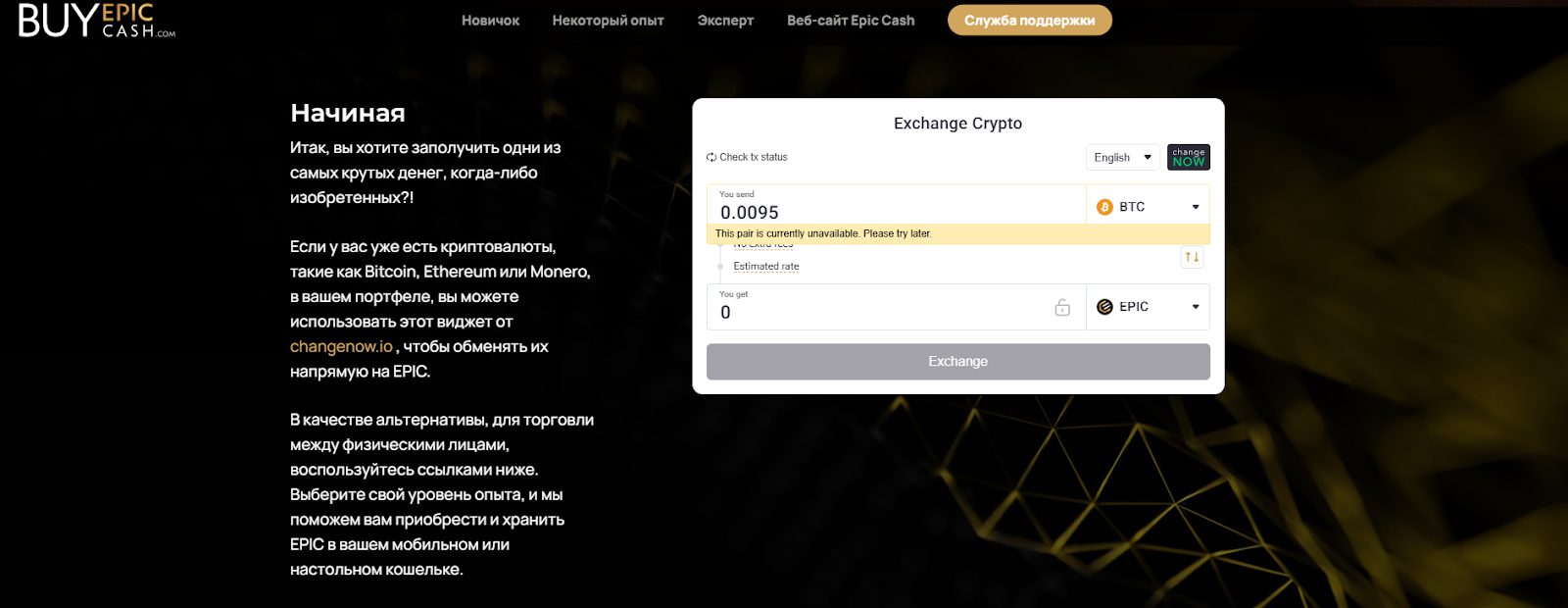
Task: Follow the changenow.io hyperlink
Action: click(341, 347)
